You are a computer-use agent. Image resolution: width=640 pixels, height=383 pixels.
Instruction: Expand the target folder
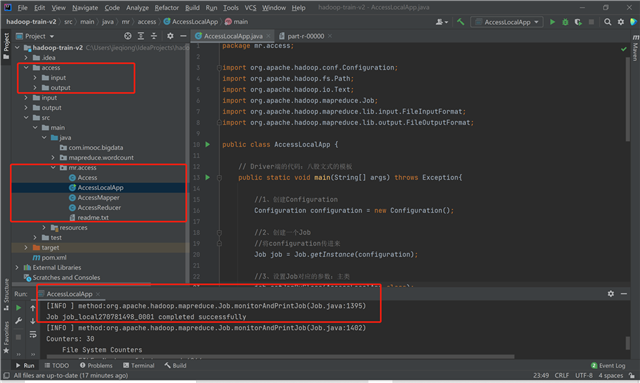tap(26, 247)
